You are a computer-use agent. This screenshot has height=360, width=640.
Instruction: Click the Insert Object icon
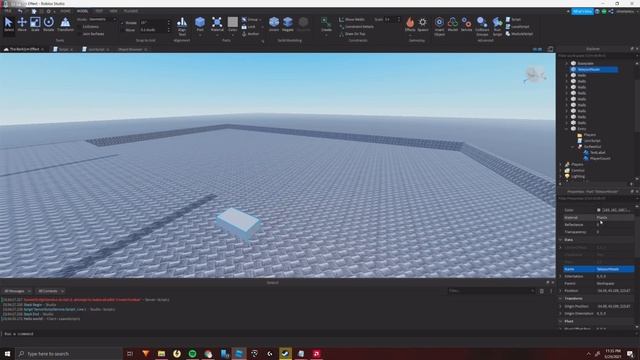[439, 26]
